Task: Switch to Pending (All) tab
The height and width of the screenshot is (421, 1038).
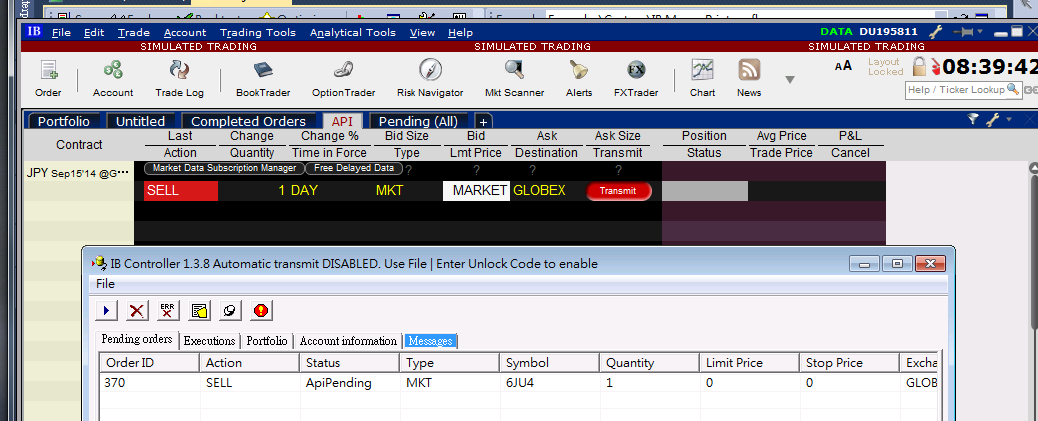Action: (419, 121)
